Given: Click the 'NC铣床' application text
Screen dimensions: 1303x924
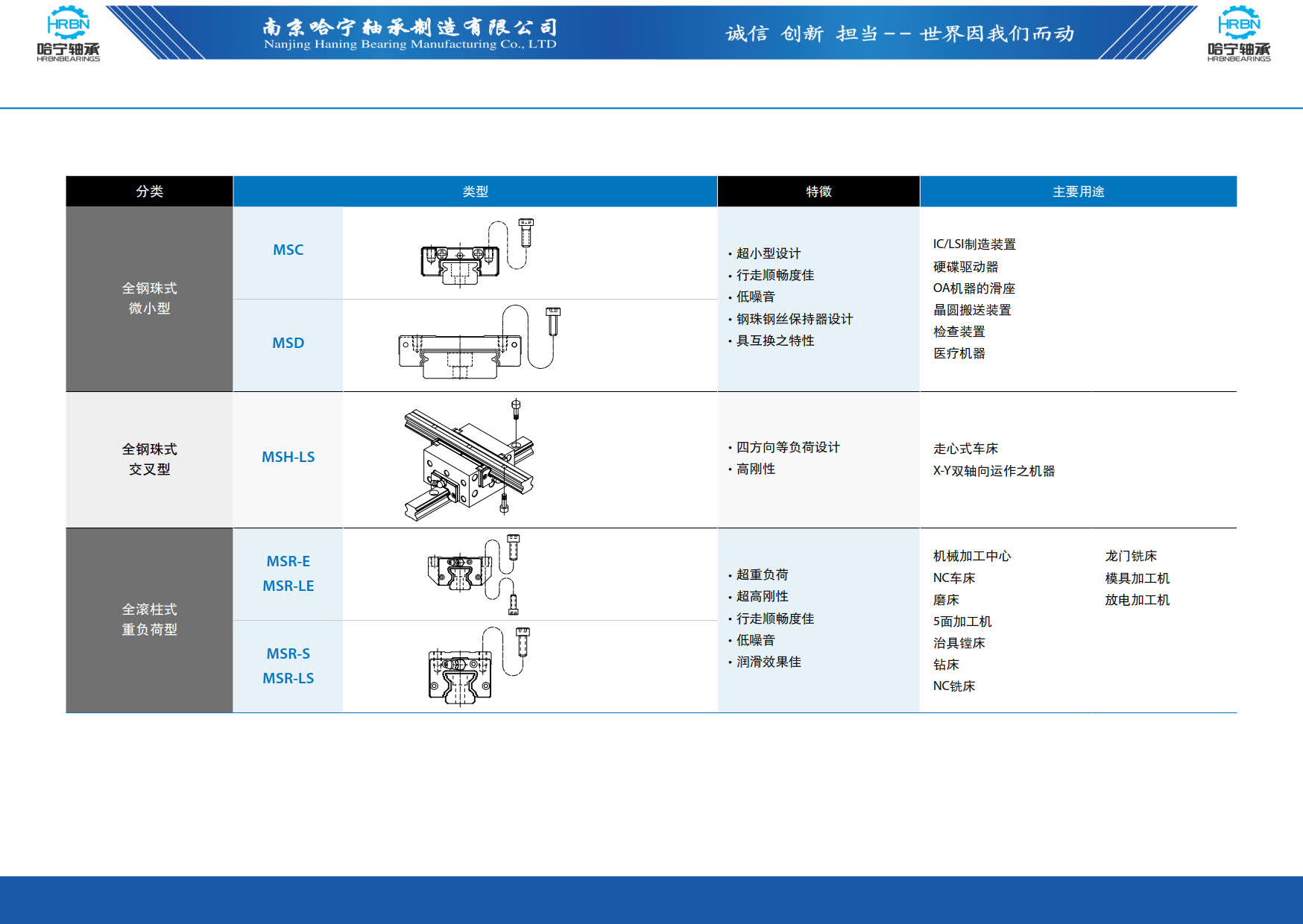Looking at the screenshot, I should coord(954,686).
